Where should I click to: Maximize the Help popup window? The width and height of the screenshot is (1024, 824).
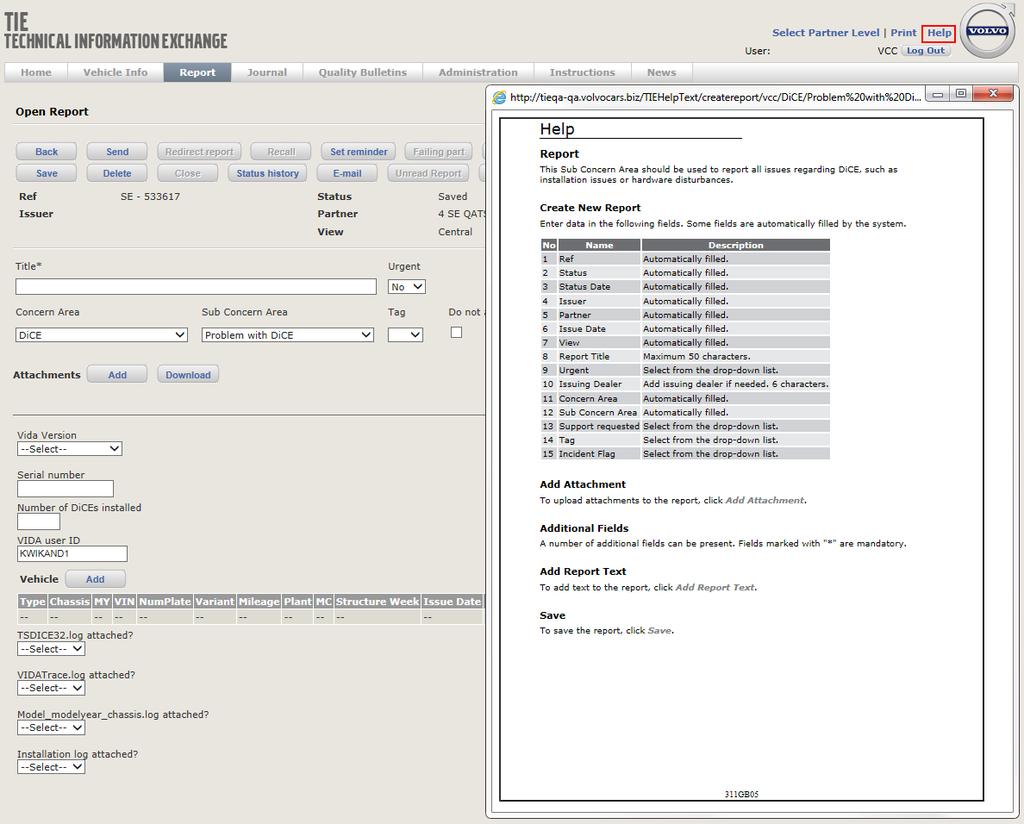(961, 94)
